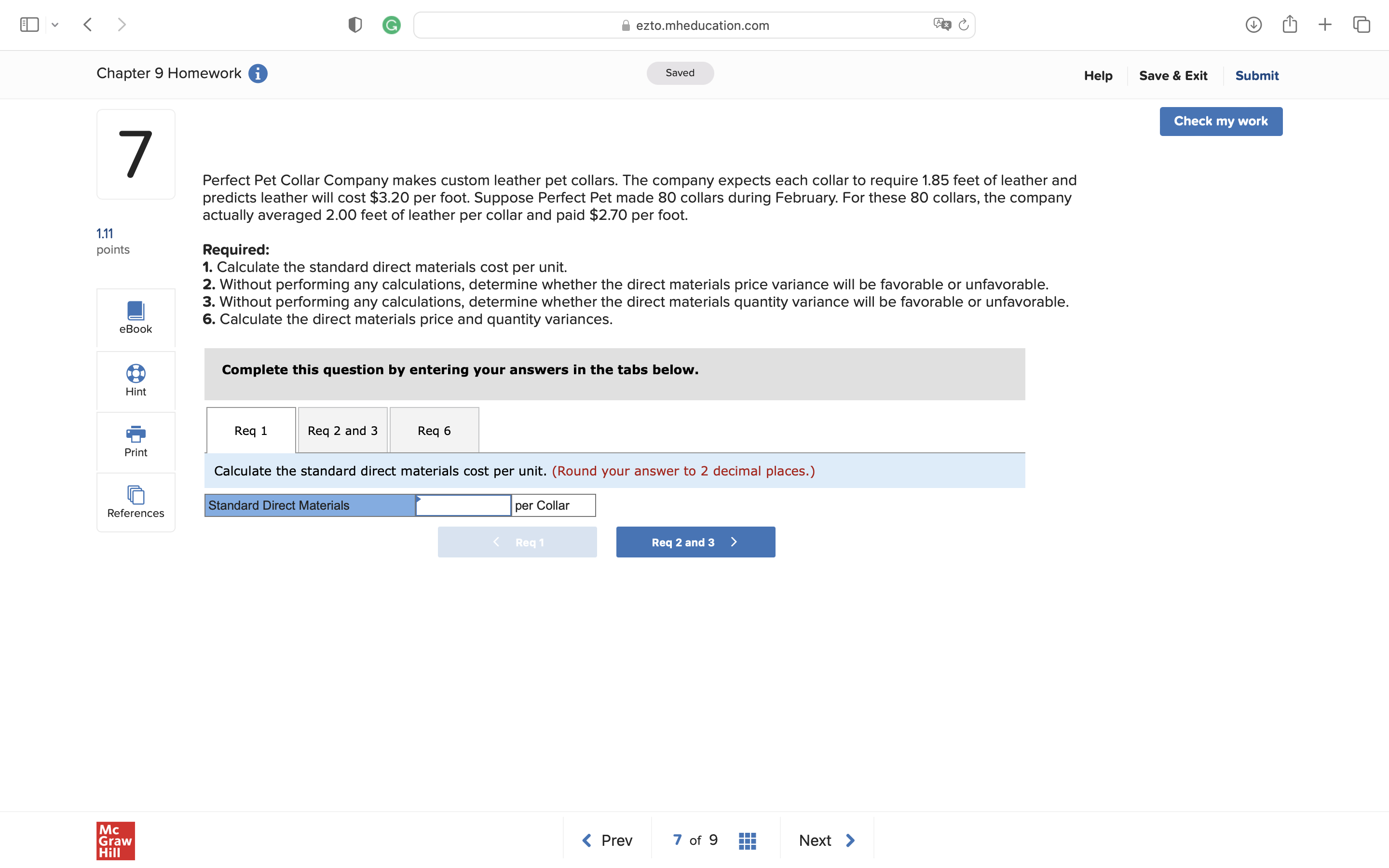The height and width of the screenshot is (868, 1389).
Task: Toggle the Safari sidebar button
Action: click(x=29, y=25)
